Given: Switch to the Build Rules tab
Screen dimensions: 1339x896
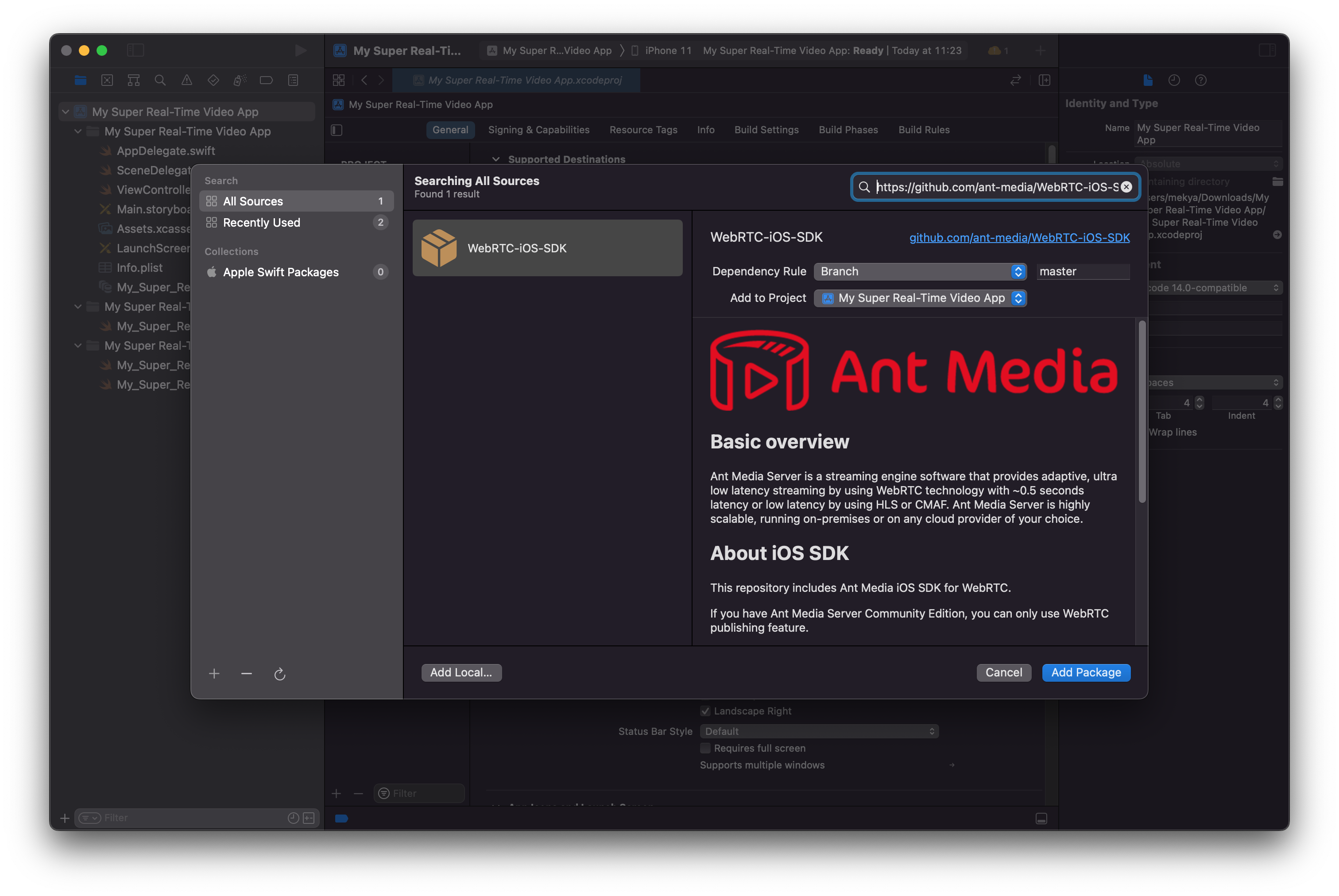Looking at the screenshot, I should pyautogui.click(x=924, y=130).
